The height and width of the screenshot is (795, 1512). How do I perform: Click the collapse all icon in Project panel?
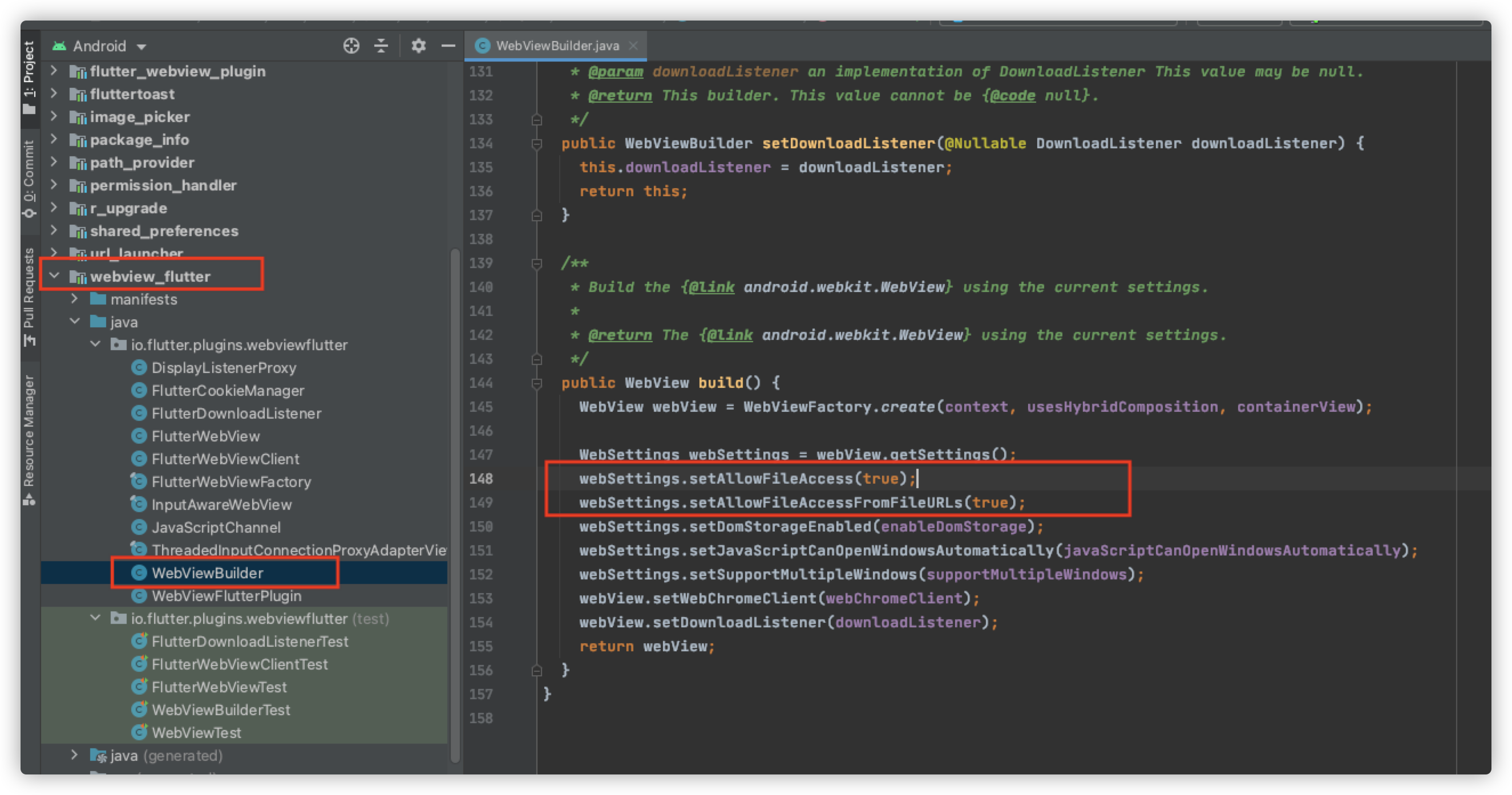click(x=382, y=46)
